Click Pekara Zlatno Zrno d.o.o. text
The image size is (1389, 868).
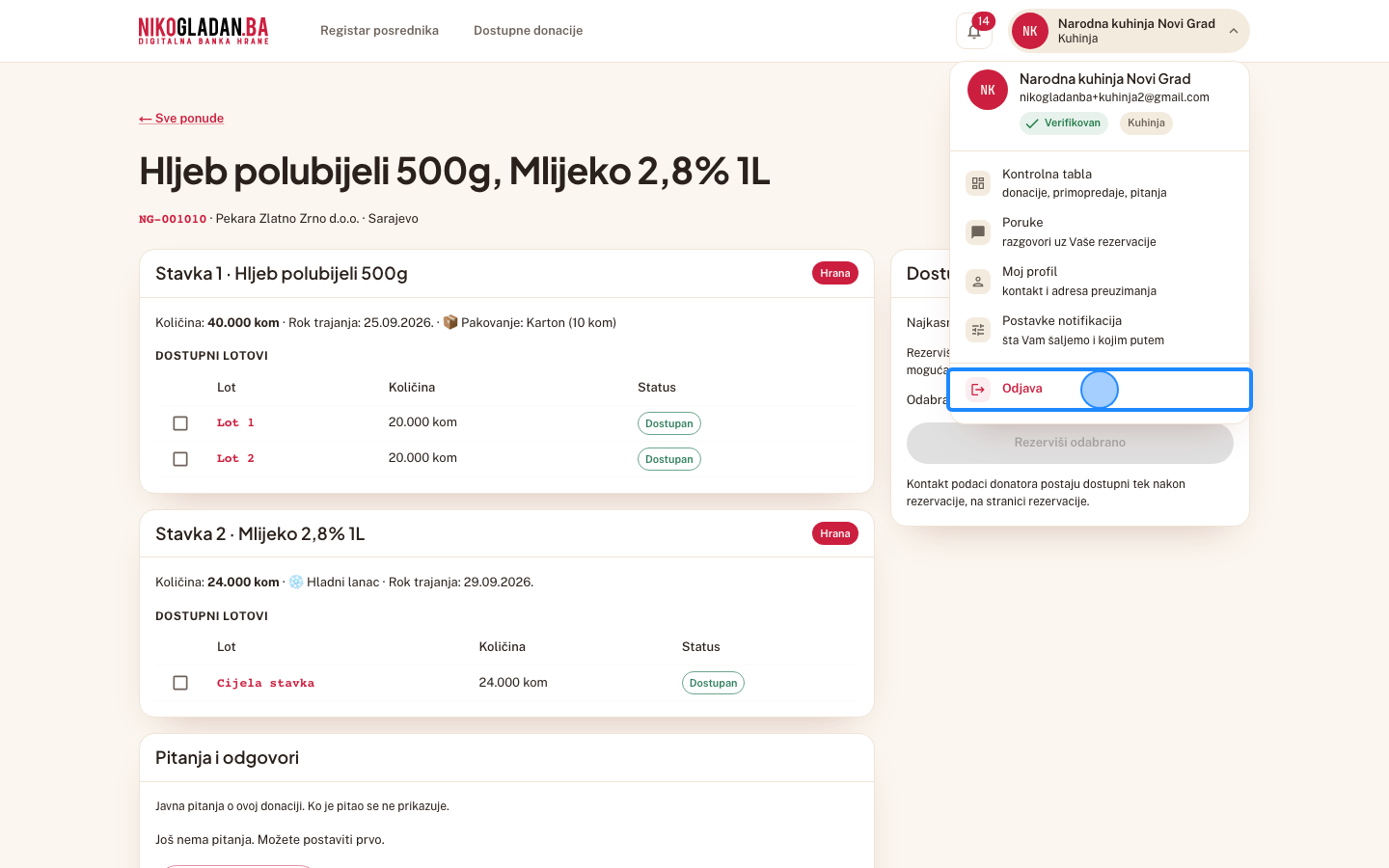click(286, 219)
